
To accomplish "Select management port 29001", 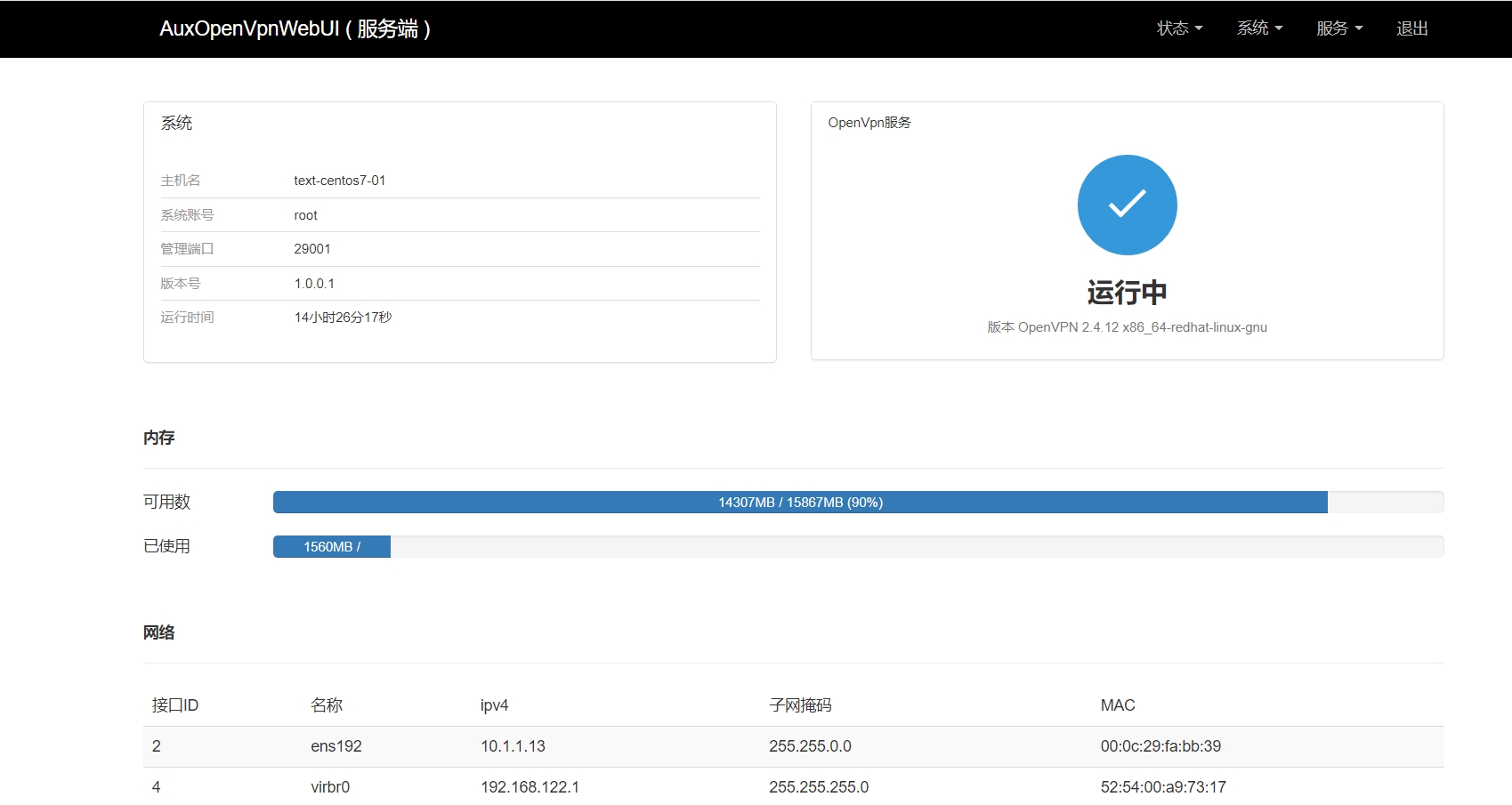I will (x=312, y=248).
